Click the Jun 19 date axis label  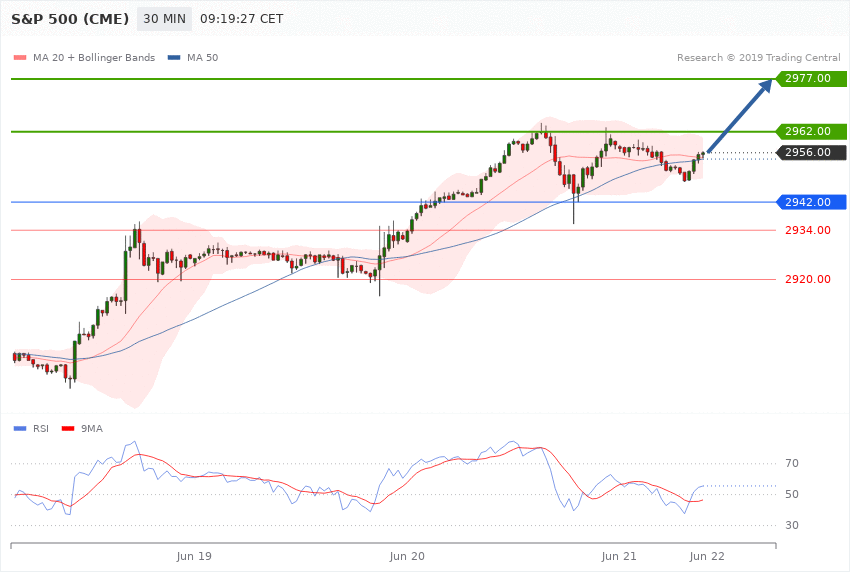194,556
